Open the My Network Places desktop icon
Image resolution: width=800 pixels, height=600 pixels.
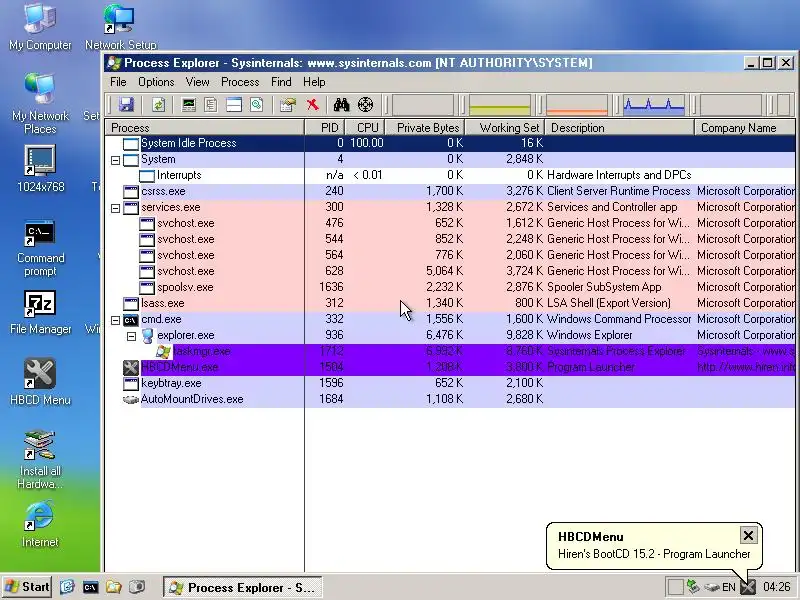point(40,104)
